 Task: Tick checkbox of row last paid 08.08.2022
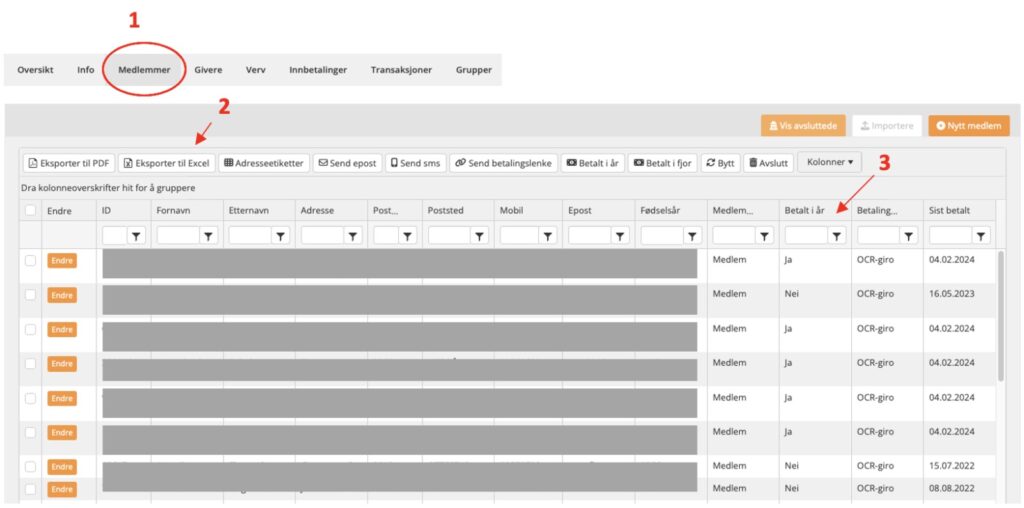[30, 489]
